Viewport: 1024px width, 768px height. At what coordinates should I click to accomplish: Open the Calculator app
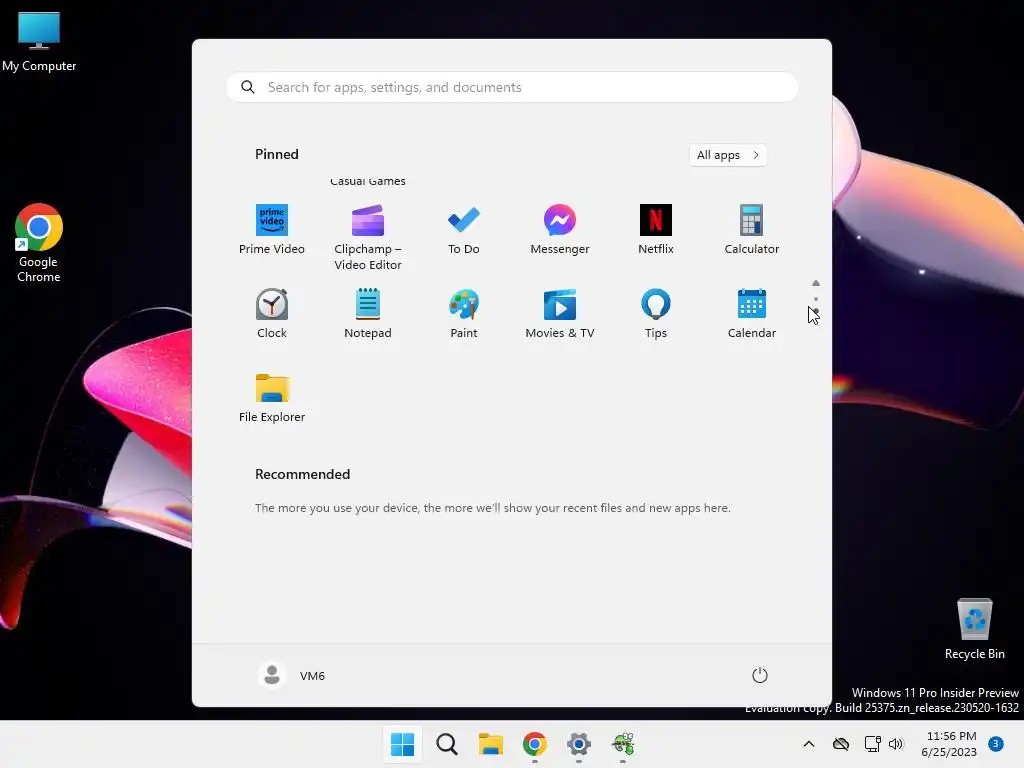click(752, 230)
